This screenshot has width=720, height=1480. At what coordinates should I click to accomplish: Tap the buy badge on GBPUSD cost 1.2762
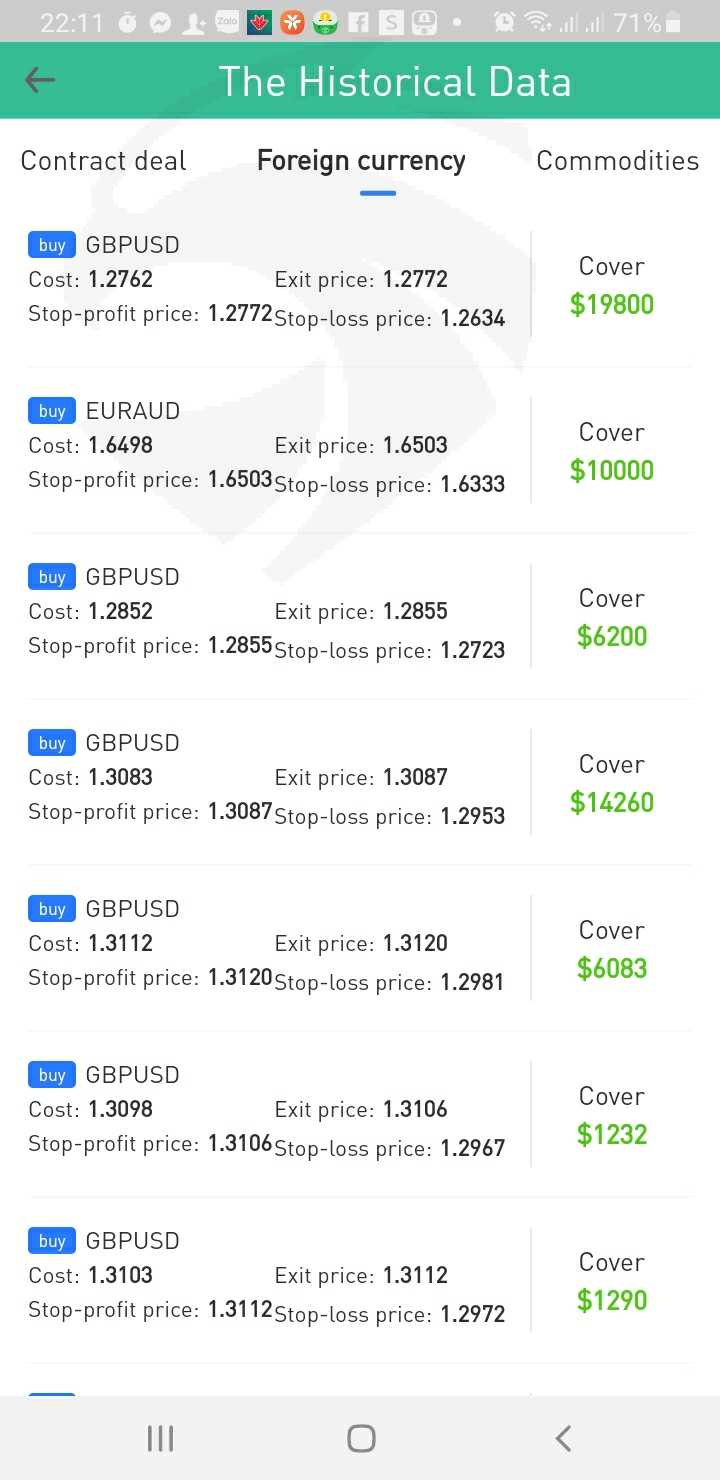(x=52, y=245)
